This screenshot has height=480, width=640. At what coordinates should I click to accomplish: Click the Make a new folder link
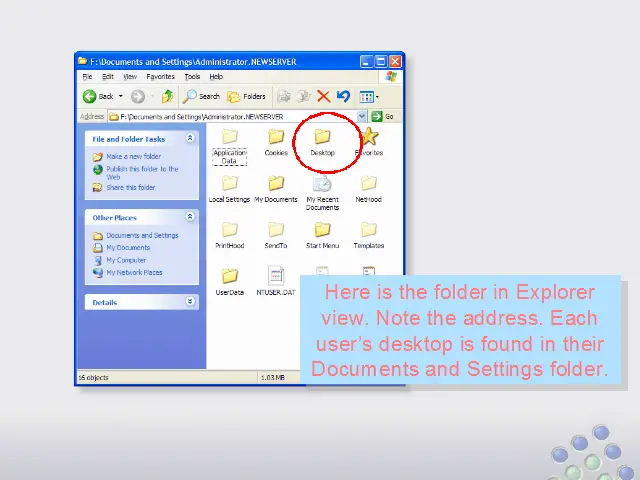(133, 157)
